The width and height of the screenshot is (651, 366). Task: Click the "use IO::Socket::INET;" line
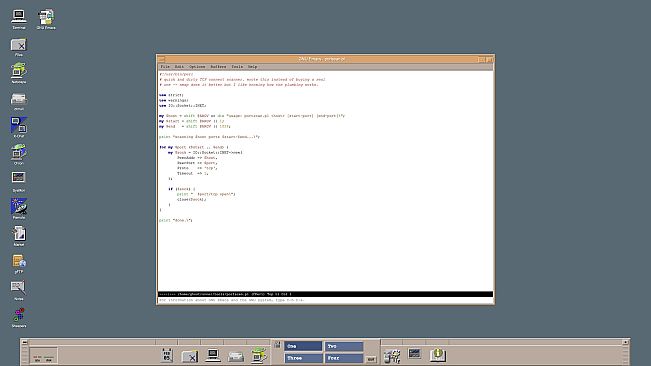(x=183, y=105)
